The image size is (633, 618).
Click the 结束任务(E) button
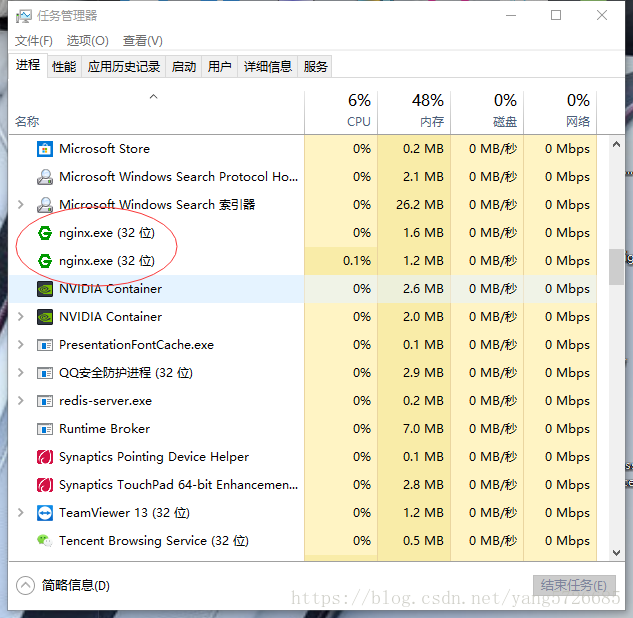click(574, 585)
